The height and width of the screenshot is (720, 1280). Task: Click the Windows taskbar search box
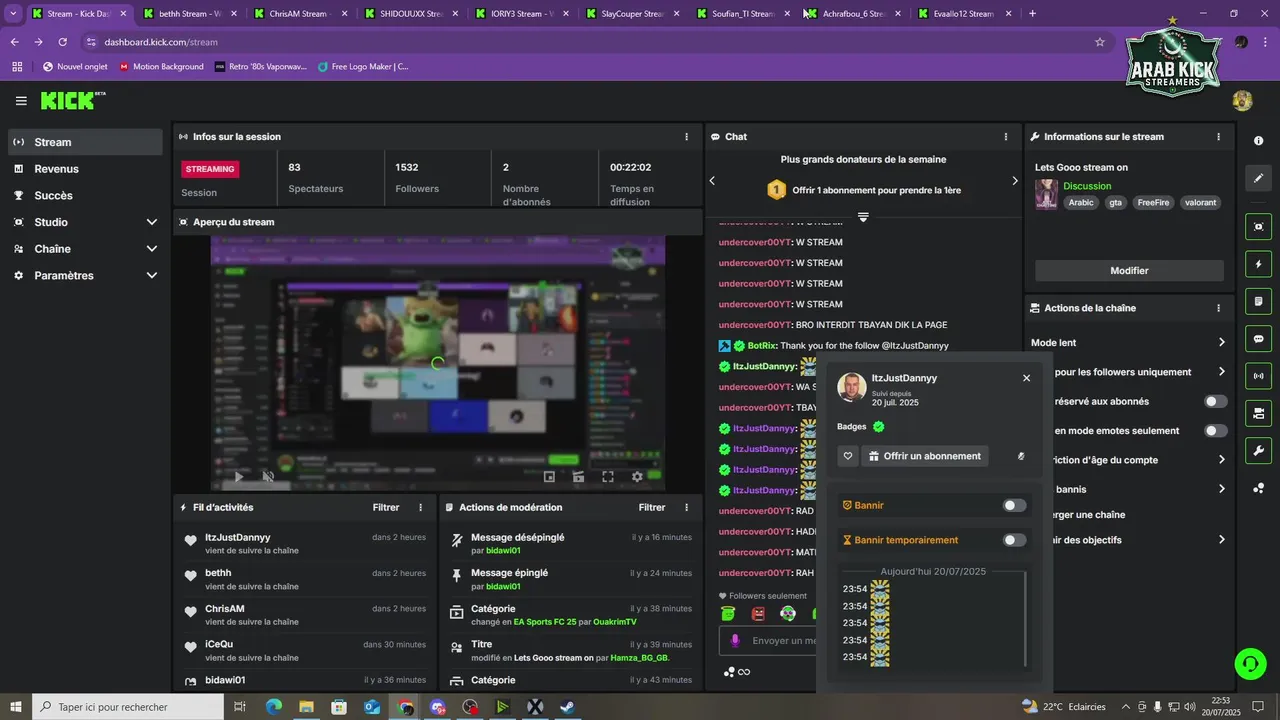pos(128,707)
